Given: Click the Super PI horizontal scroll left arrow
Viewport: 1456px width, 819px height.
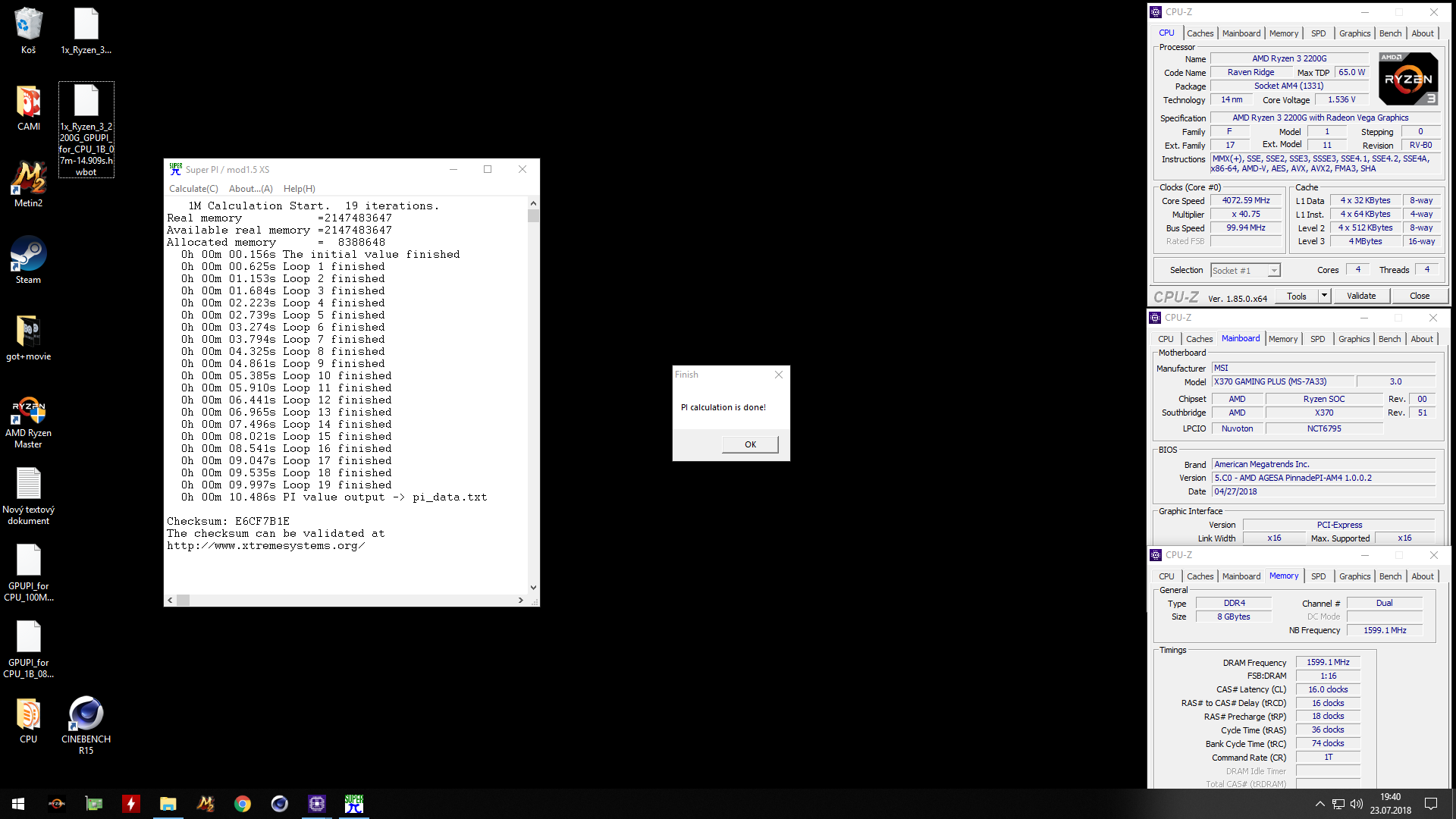Looking at the screenshot, I should [171, 600].
